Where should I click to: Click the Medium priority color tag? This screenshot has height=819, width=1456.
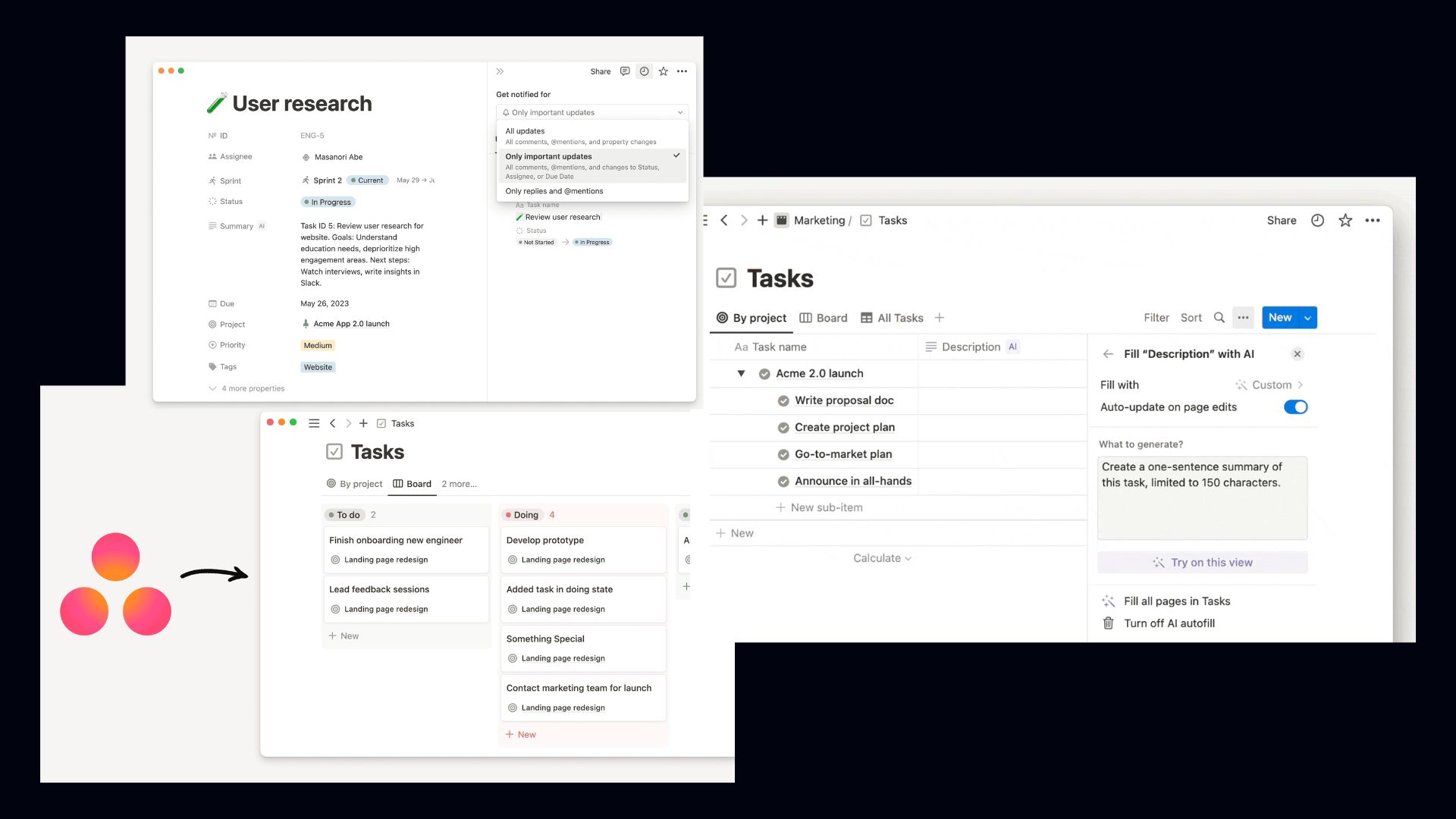coord(318,345)
